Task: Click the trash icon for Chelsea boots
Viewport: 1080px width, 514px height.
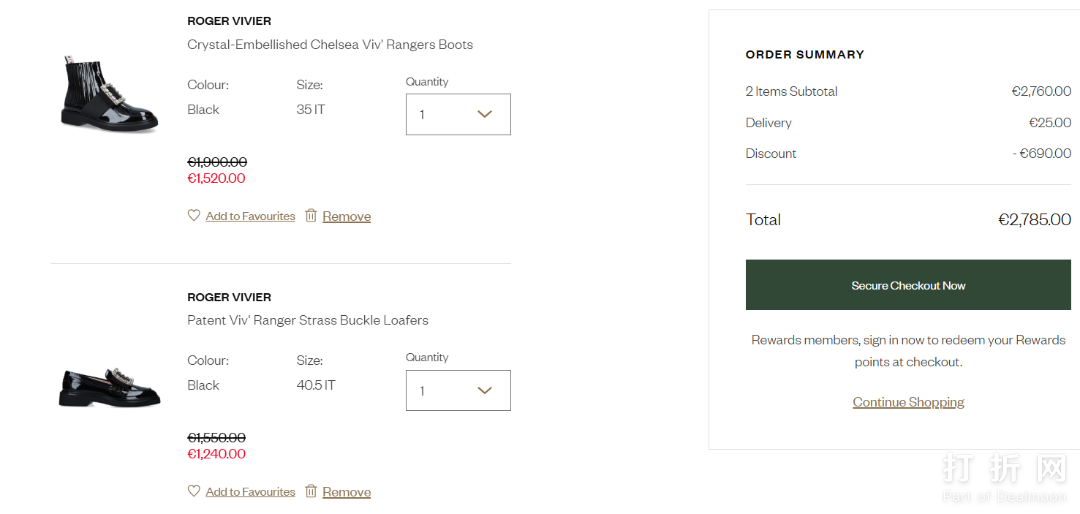Action: pos(311,215)
